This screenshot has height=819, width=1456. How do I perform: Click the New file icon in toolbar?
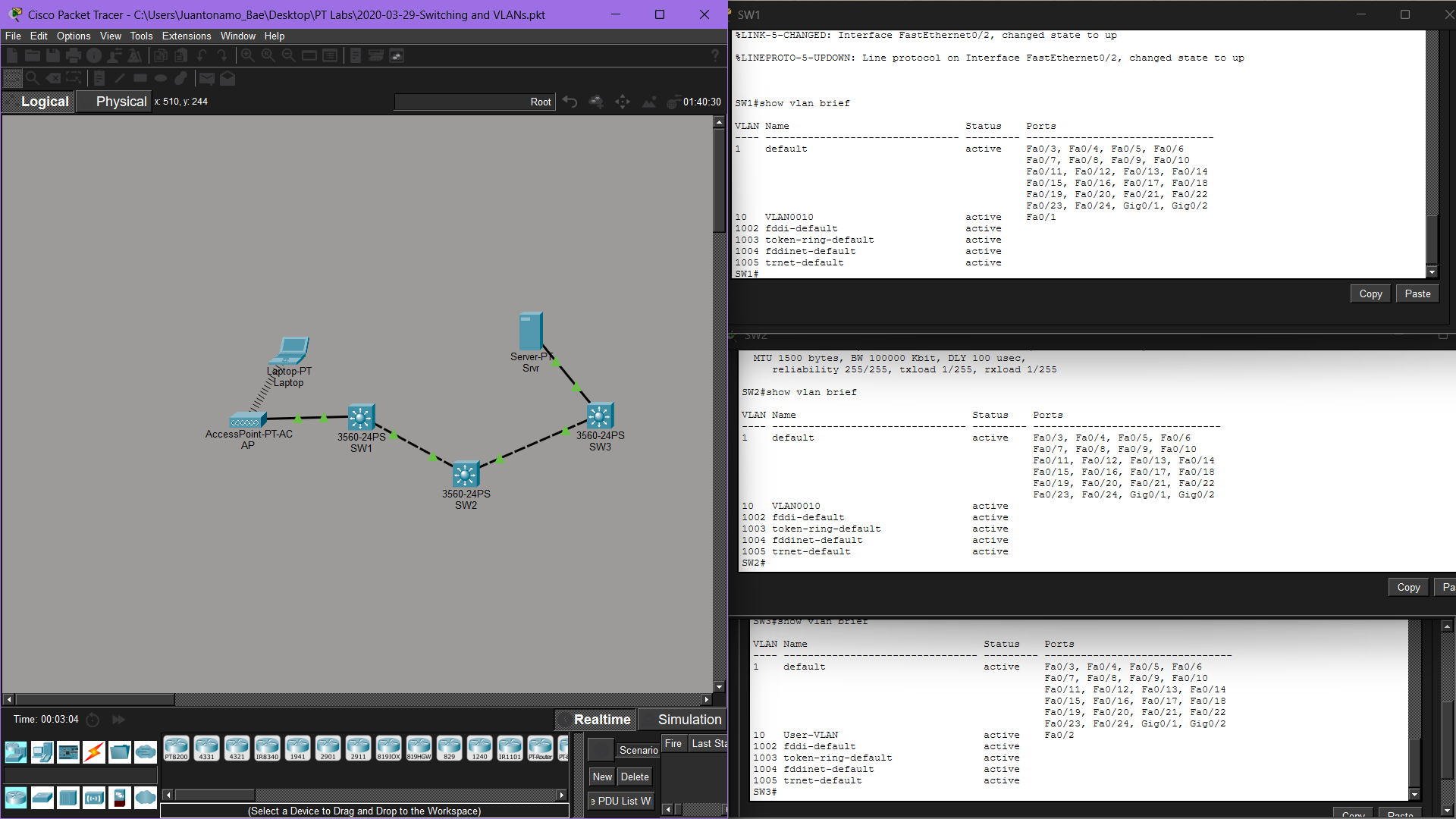pos(12,55)
